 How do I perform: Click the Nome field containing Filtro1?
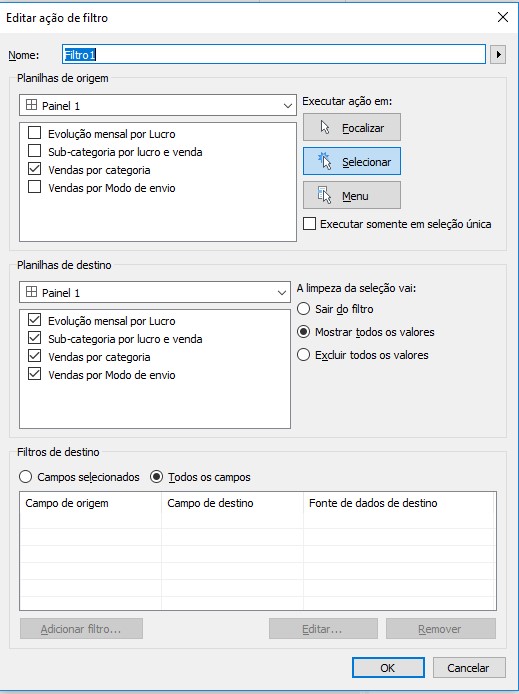pos(274,55)
